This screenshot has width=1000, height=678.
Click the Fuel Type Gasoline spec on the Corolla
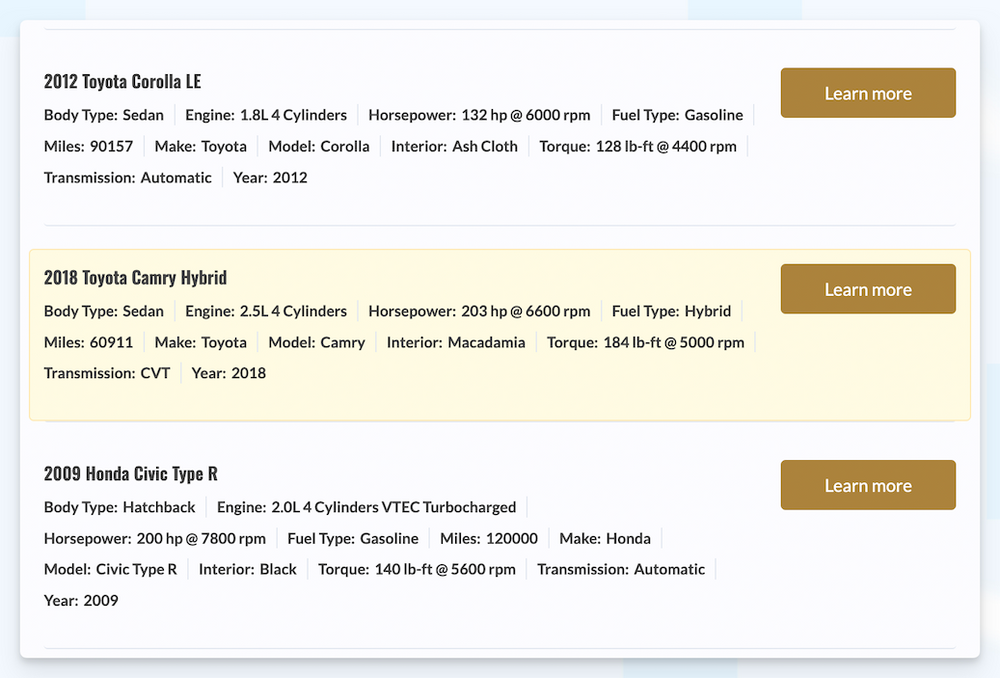tap(677, 115)
